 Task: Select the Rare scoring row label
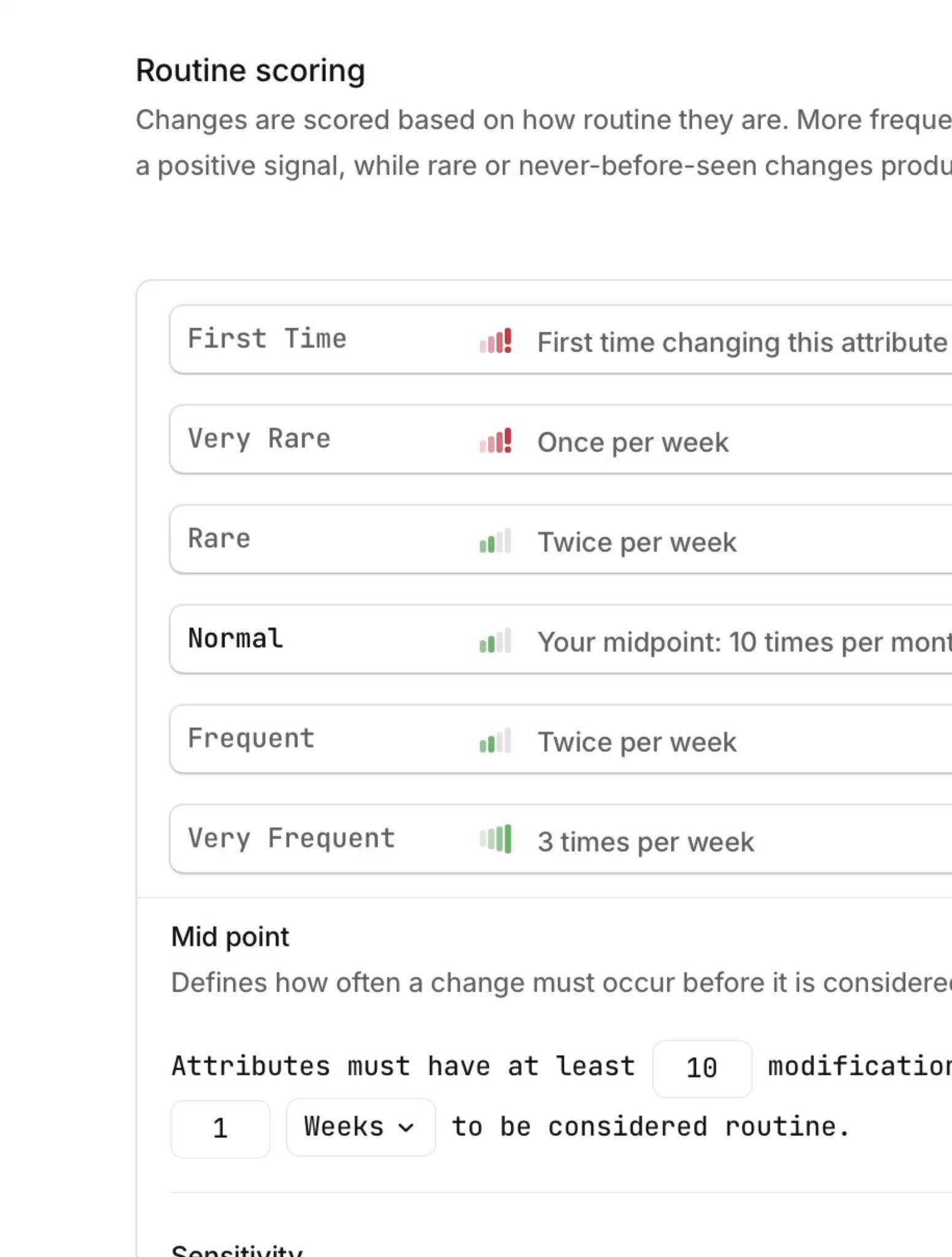[219, 539]
